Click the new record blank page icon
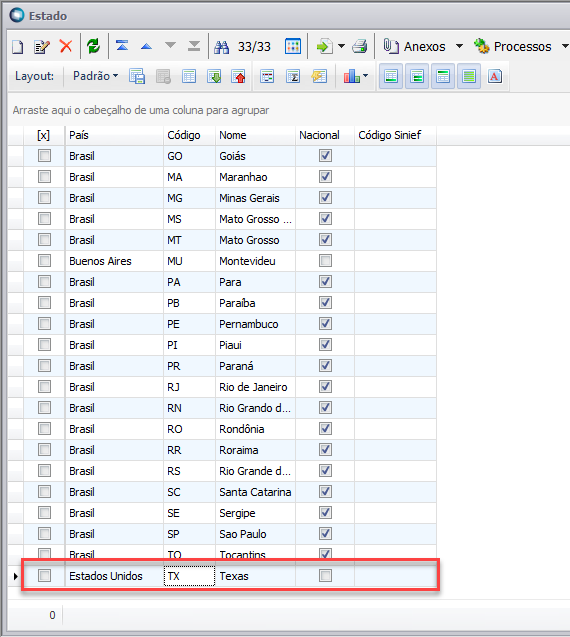The width and height of the screenshot is (570, 637). coord(17,47)
